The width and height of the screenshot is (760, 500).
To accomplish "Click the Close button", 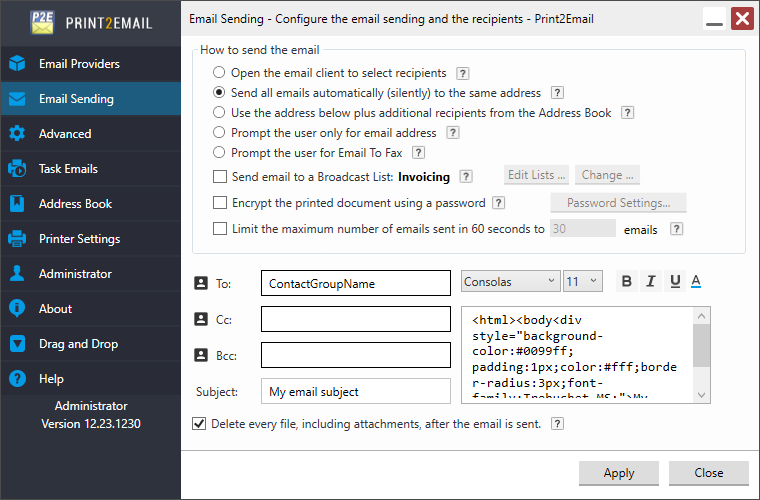I will coord(709,473).
